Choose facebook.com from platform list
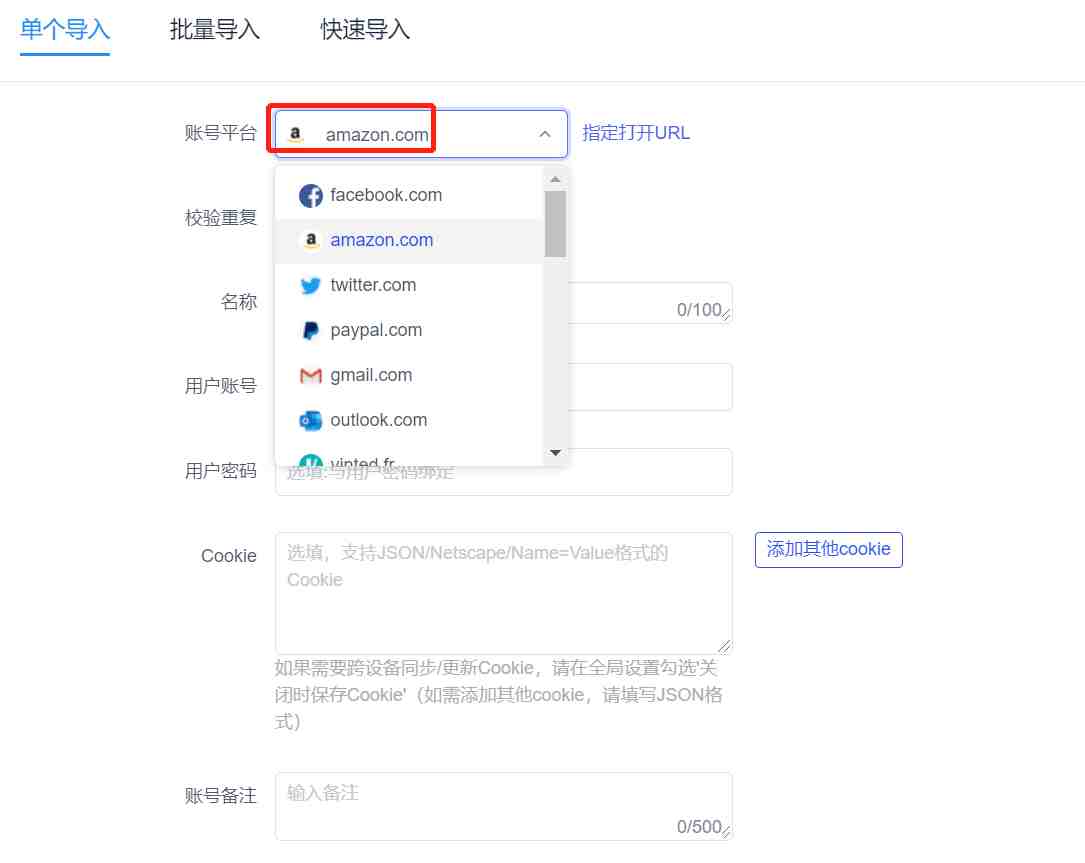Image resolution: width=1085 pixels, height=863 pixels. click(409, 195)
